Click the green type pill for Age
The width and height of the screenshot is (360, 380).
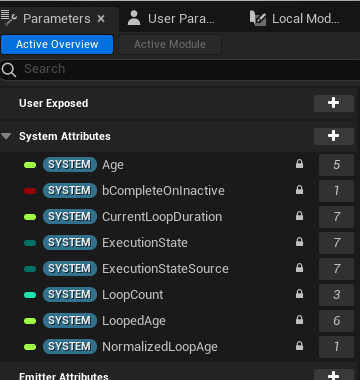coord(30,165)
